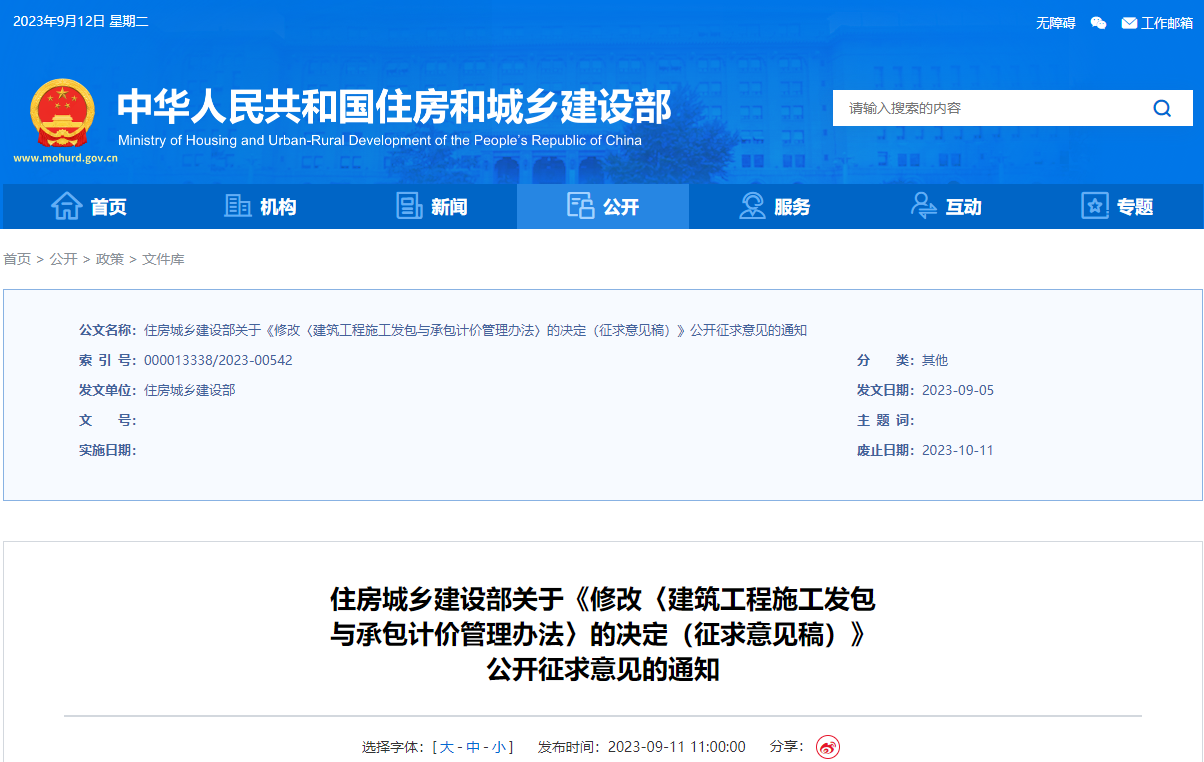
Task: Open the 公开 navigation tab
Action: [603, 207]
